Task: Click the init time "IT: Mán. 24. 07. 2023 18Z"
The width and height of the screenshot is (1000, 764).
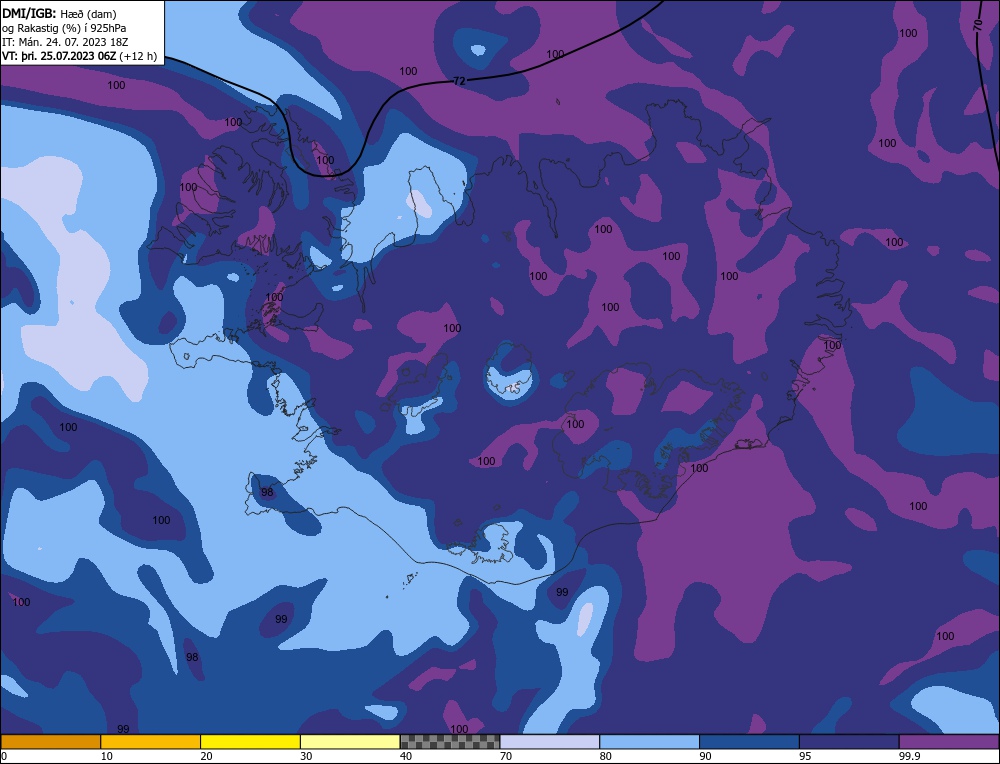Action: tap(65, 42)
